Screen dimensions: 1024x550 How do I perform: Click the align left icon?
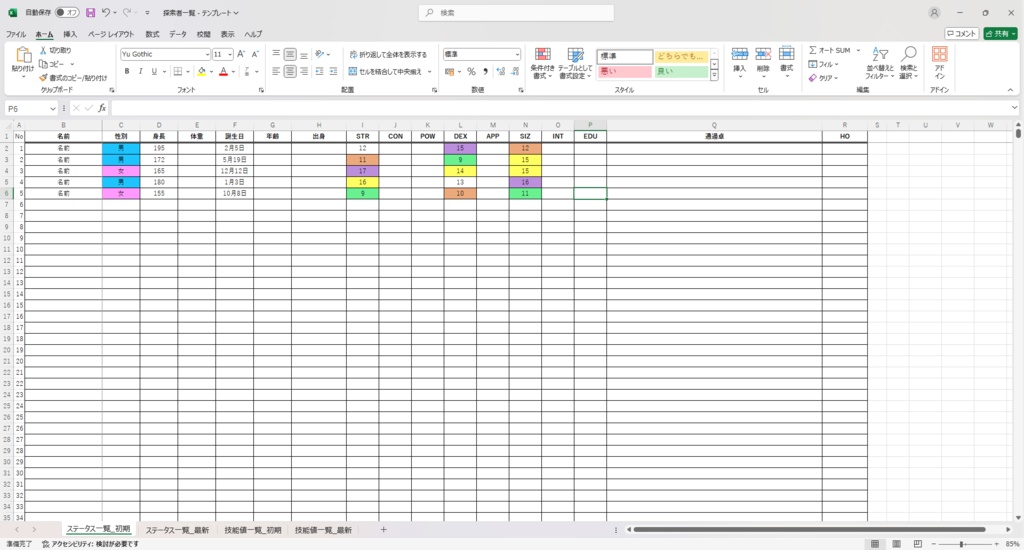point(276,71)
